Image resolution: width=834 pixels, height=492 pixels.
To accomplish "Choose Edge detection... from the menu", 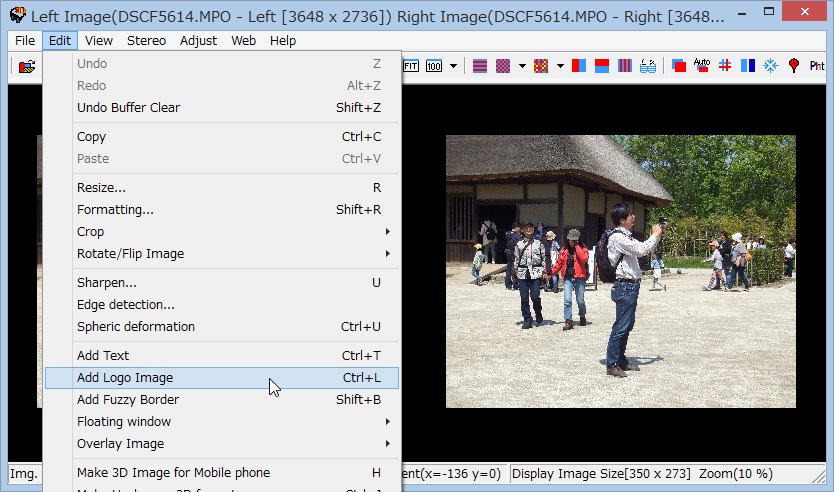I will click(222, 305).
